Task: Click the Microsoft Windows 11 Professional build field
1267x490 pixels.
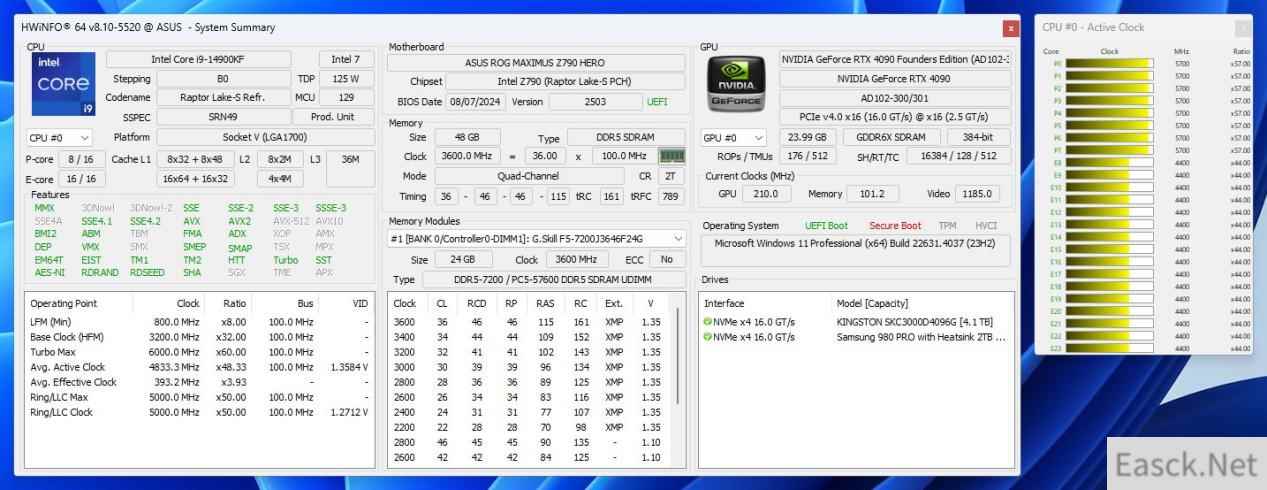Action: (x=855, y=250)
